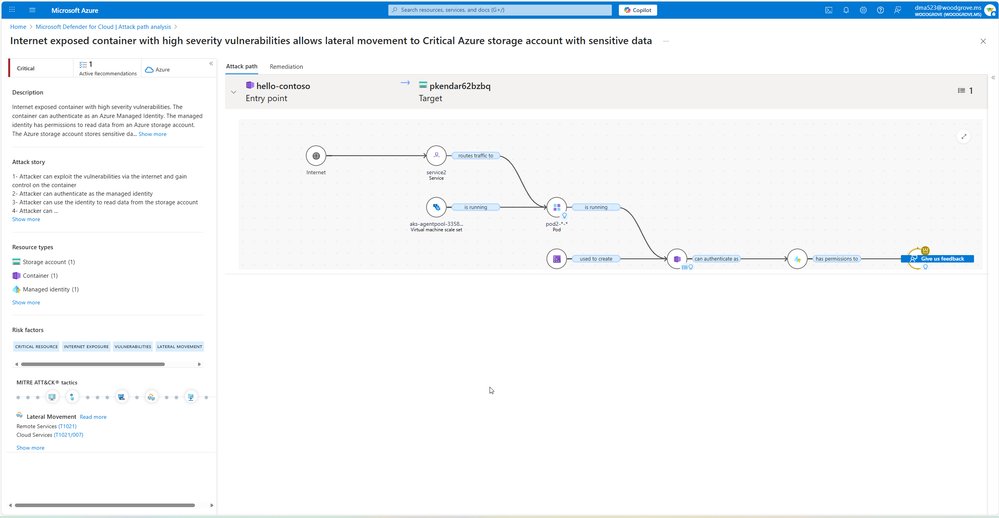Click the Azure cloud environment icon
The height and width of the screenshot is (518, 999).
149,69
